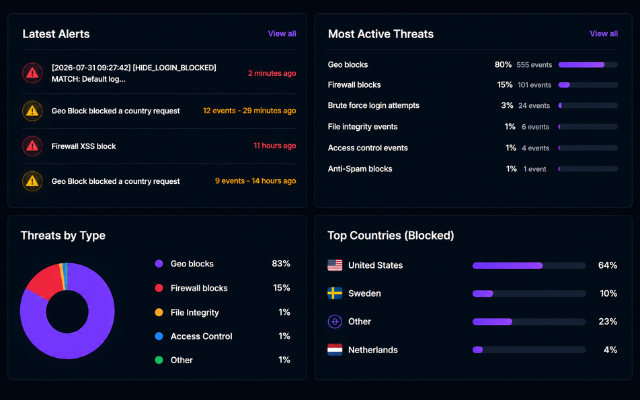Click 'File integrity events' row label
This screenshot has width=640, height=400.
coord(362,127)
